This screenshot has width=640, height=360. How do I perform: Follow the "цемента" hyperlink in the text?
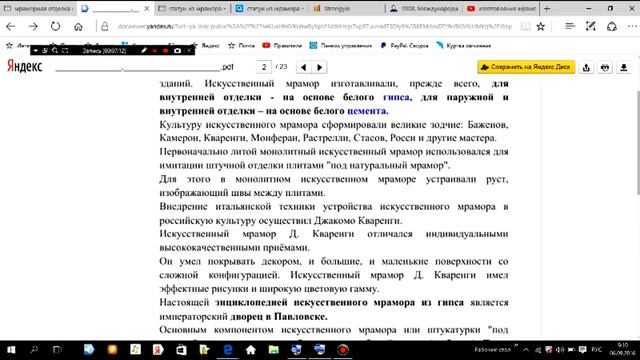[367, 111]
